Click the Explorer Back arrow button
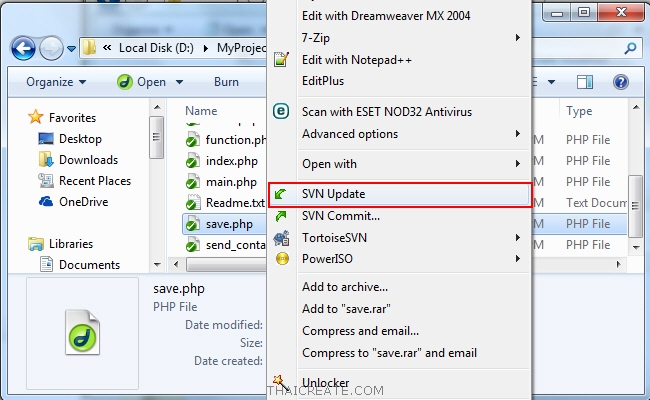The height and width of the screenshot is (400, 650). pyautogui.click(x=23, y=48)
